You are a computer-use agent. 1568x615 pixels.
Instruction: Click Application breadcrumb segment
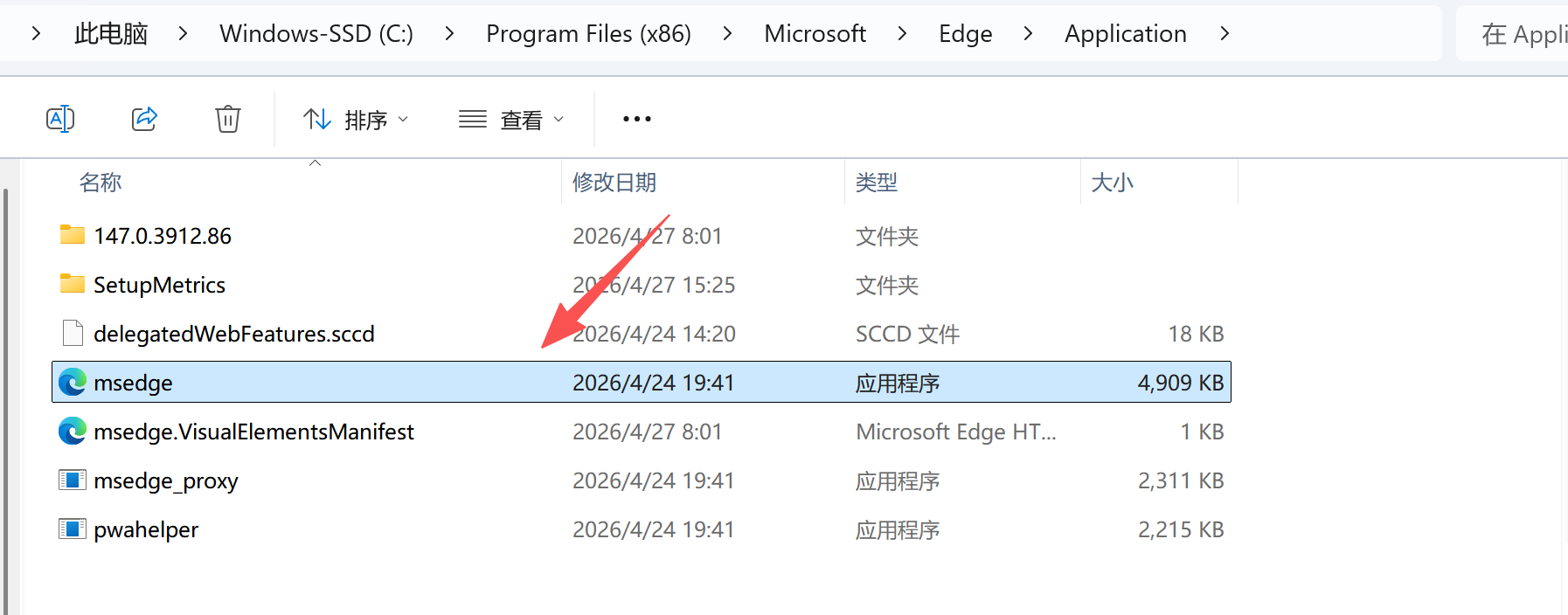1126,34
